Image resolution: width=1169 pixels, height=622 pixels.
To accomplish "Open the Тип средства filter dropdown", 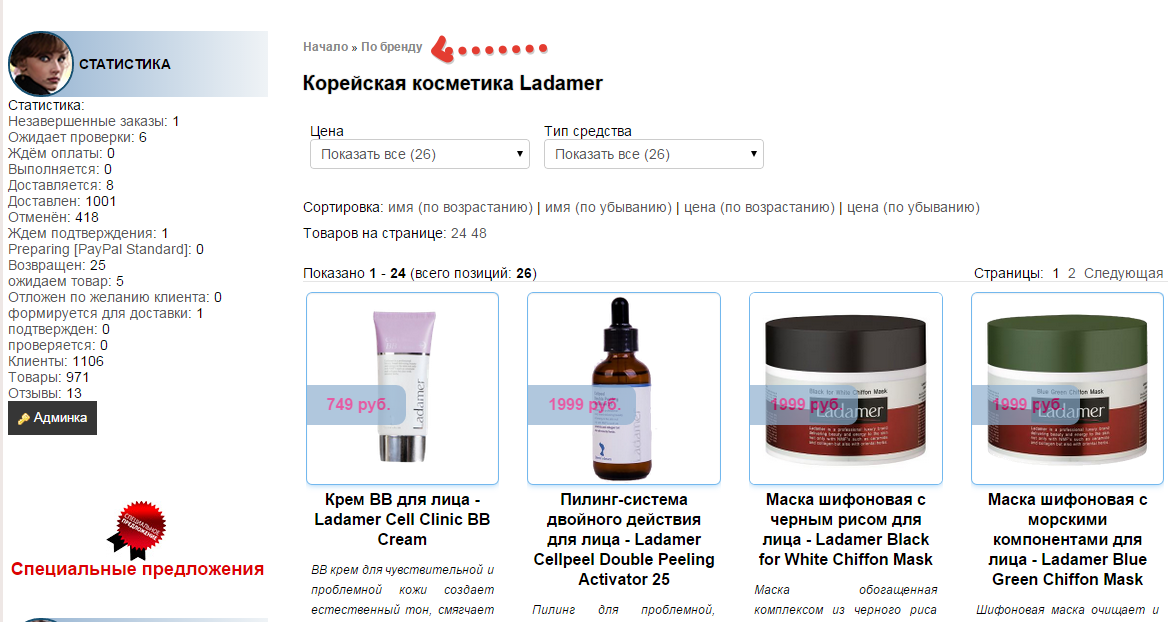I will click(654, 154).
